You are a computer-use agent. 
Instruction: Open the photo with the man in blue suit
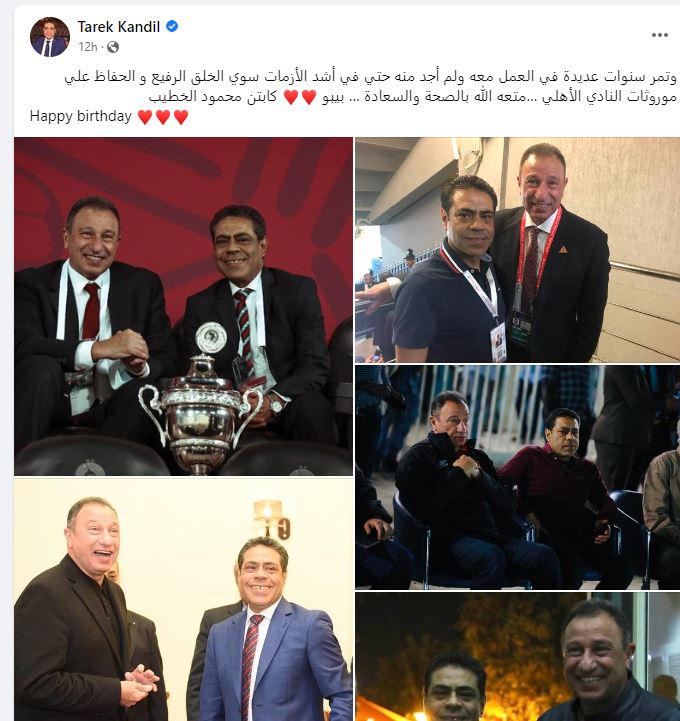(183, 600)
